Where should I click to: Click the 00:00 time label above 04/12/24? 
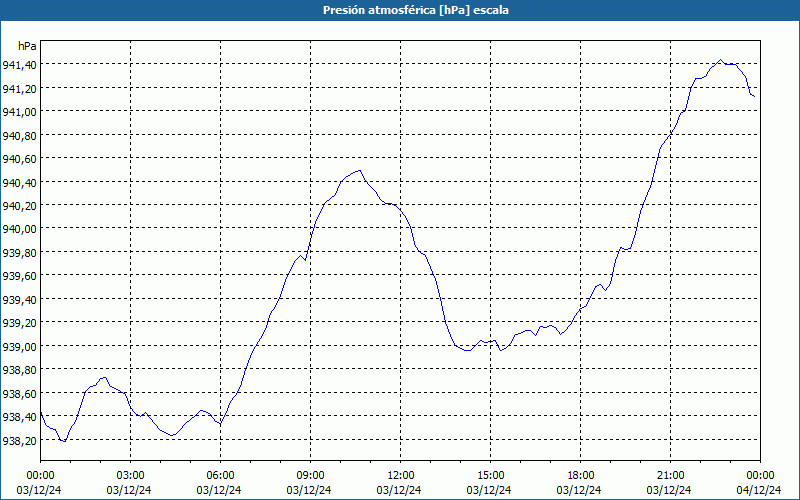click(760, 476)
